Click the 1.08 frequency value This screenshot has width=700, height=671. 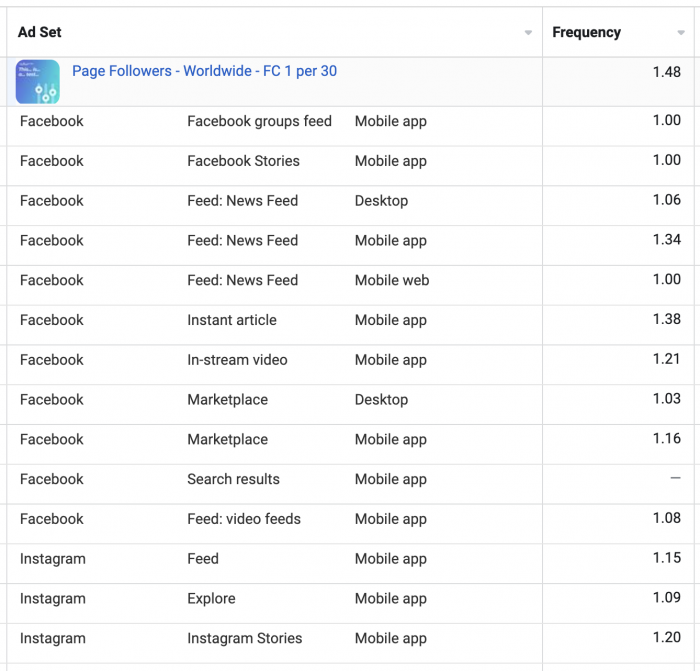point(667,518)
